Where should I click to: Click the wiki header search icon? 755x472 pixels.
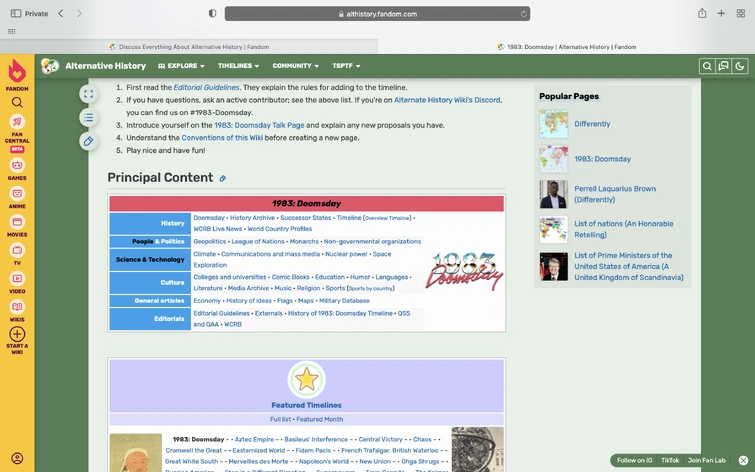pyautogui.click(x=707, y=66)
